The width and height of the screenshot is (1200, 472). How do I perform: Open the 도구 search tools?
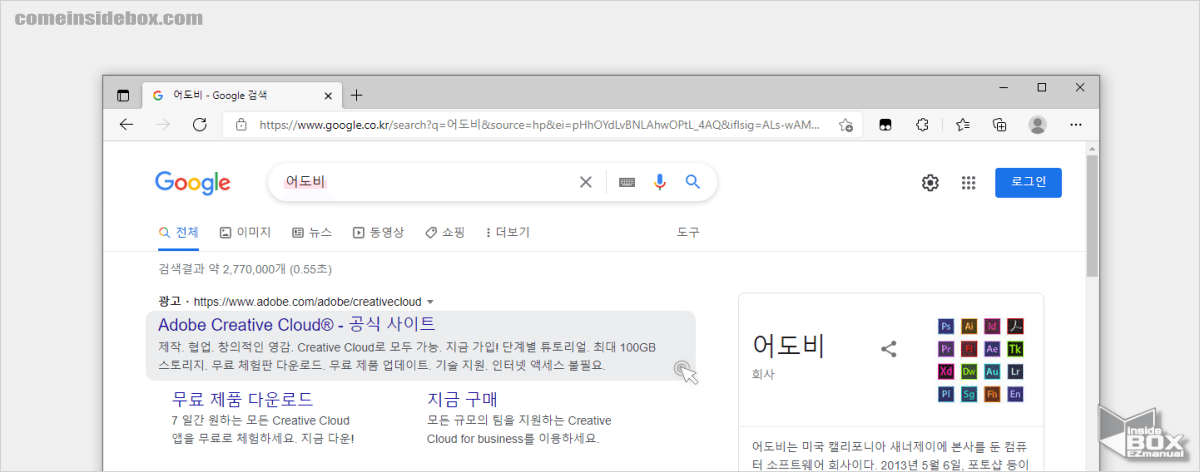[688, 232]
